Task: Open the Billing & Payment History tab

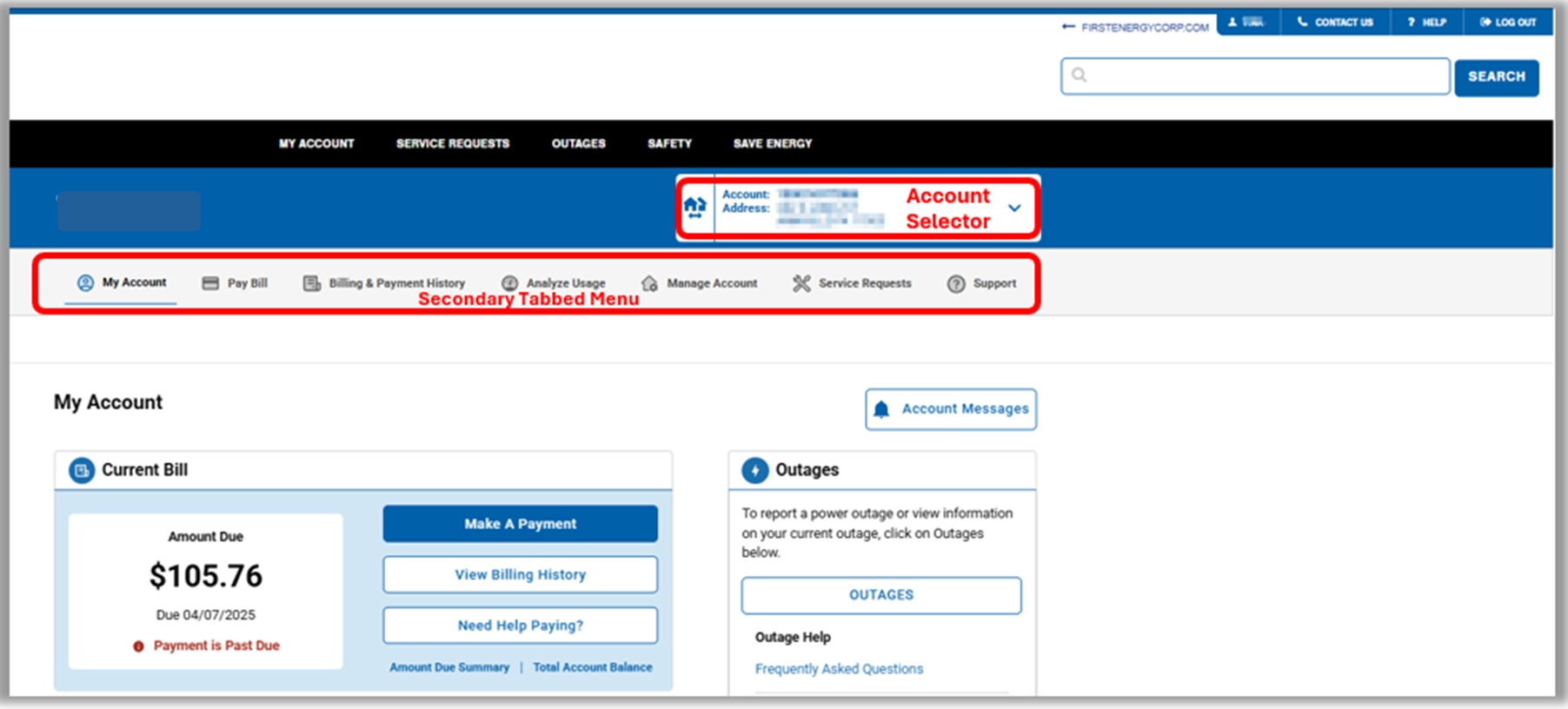Action: (x=396, y=283)
